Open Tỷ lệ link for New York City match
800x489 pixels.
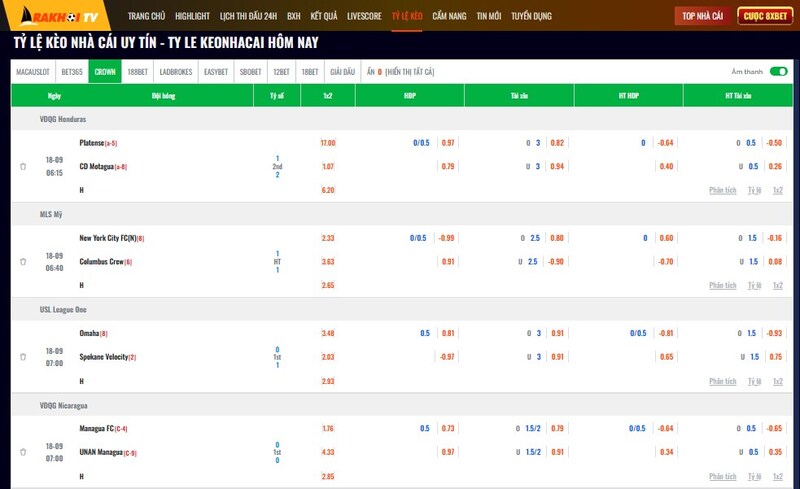tap(753, 285)
